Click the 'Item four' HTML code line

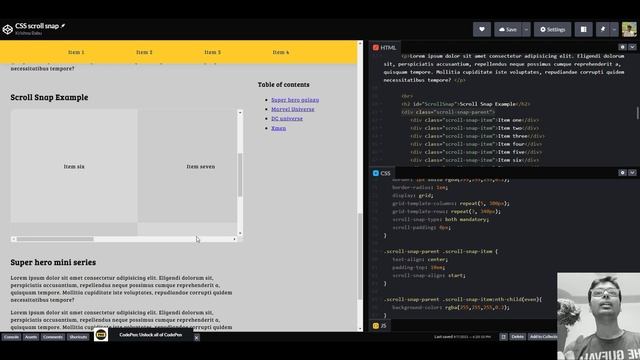476,144
